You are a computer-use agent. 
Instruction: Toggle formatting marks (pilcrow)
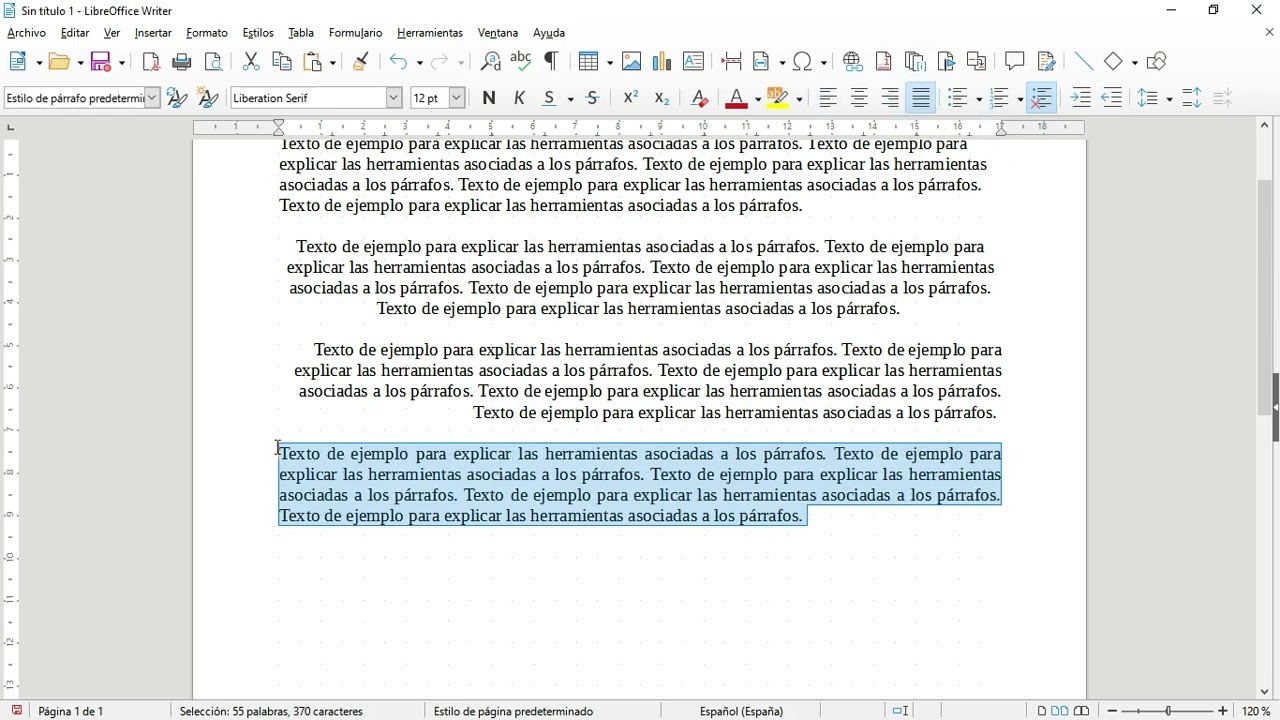[551, 62]
